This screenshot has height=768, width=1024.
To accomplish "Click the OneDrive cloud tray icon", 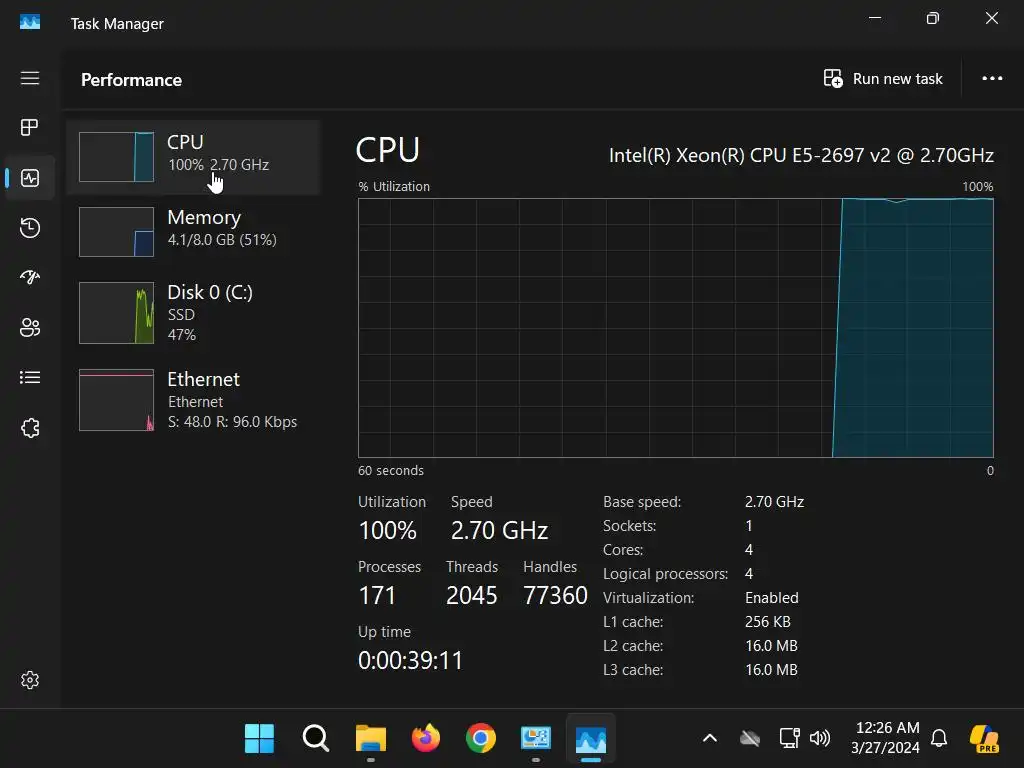I will (750, 739).
